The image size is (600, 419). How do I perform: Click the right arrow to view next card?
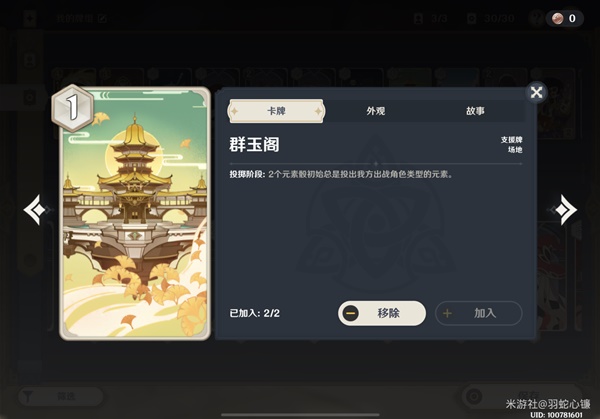pyautogui.click(x=565, y=210)
